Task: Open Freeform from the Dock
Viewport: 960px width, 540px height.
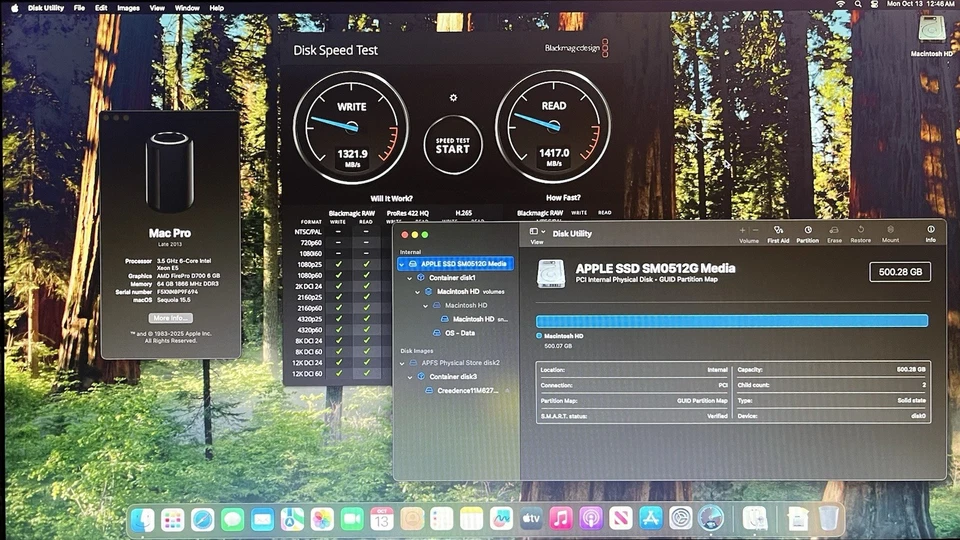Action: [501, 519]
